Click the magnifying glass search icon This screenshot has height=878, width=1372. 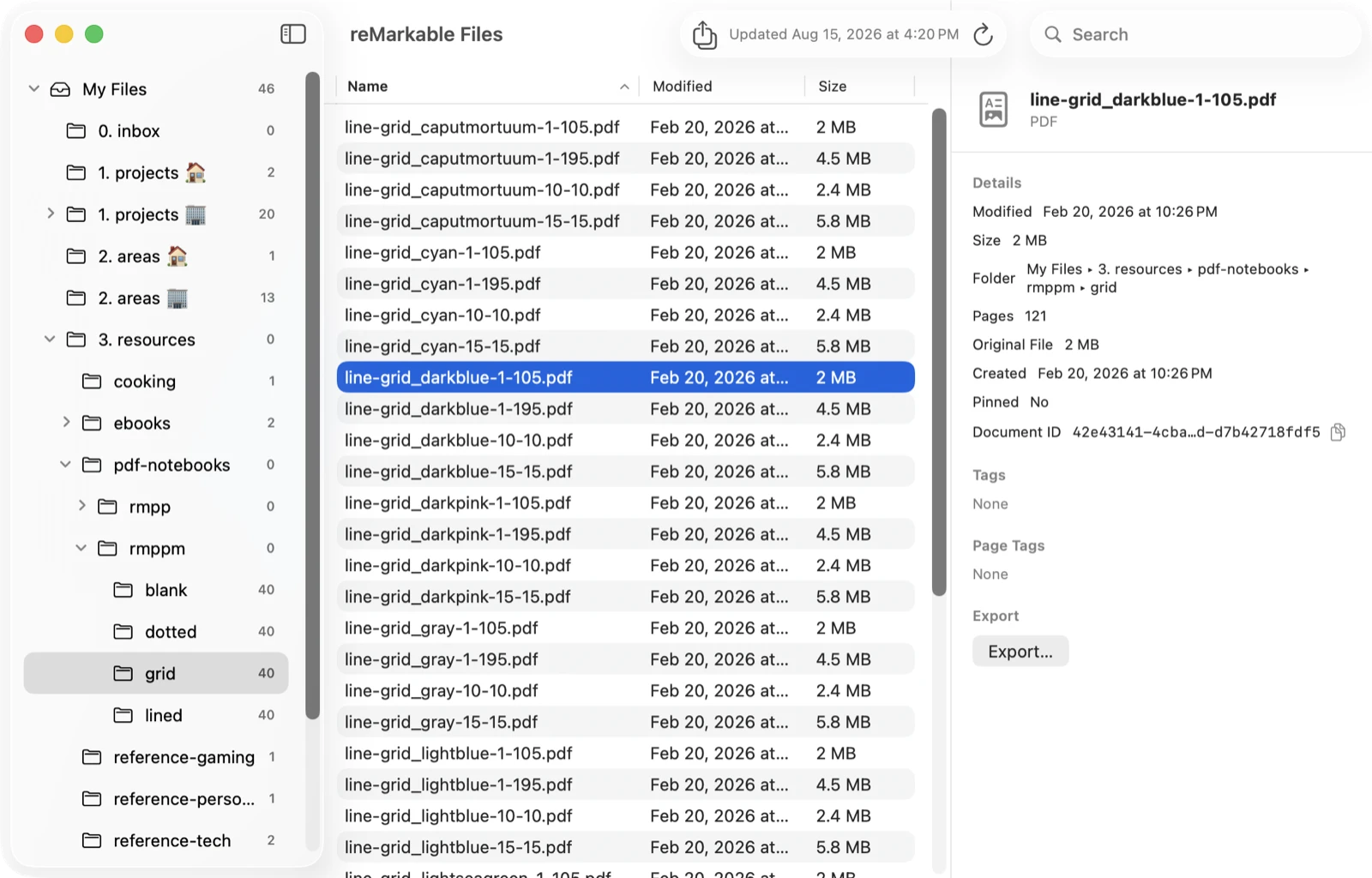pyautogui.click(x=1052, y=34)
